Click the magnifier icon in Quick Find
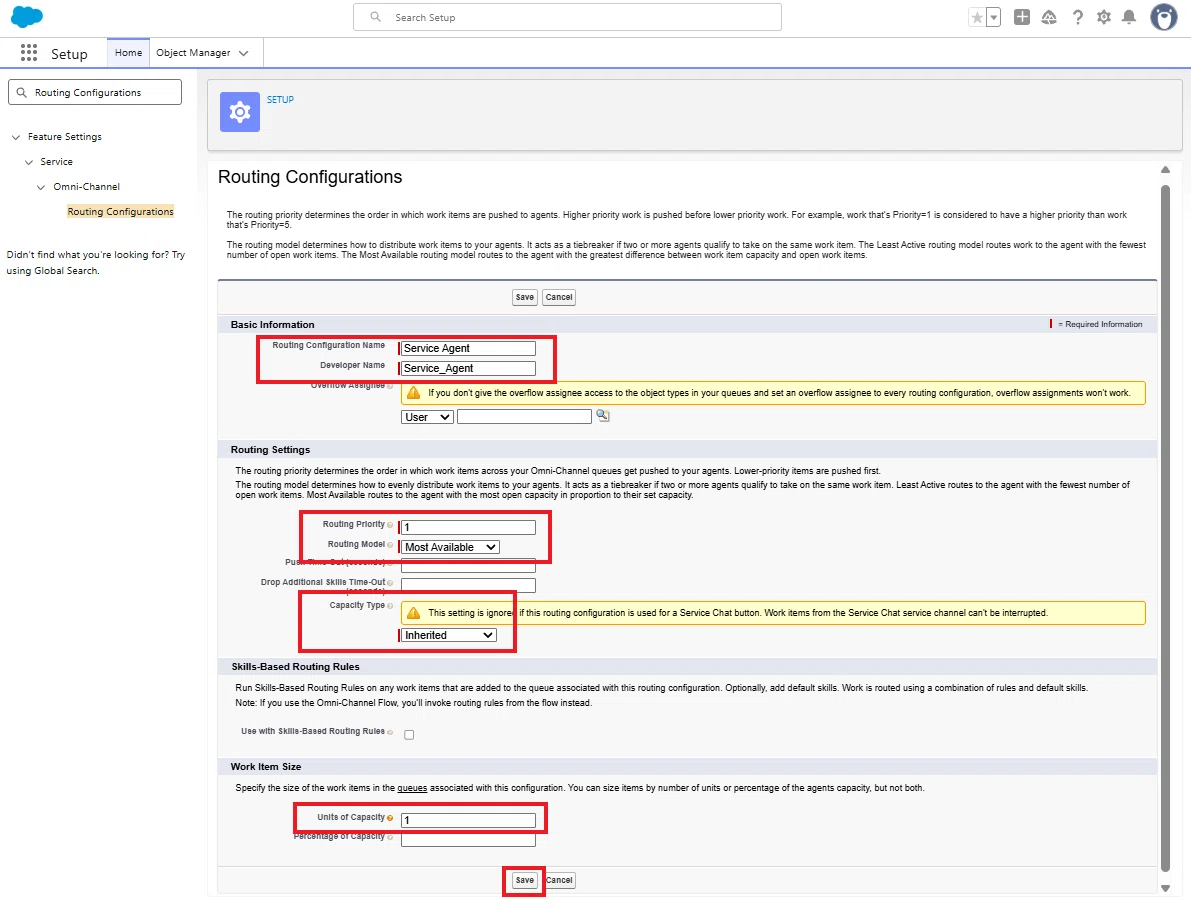The width and height of the screenshot is (1191, 904). (21, 93)
